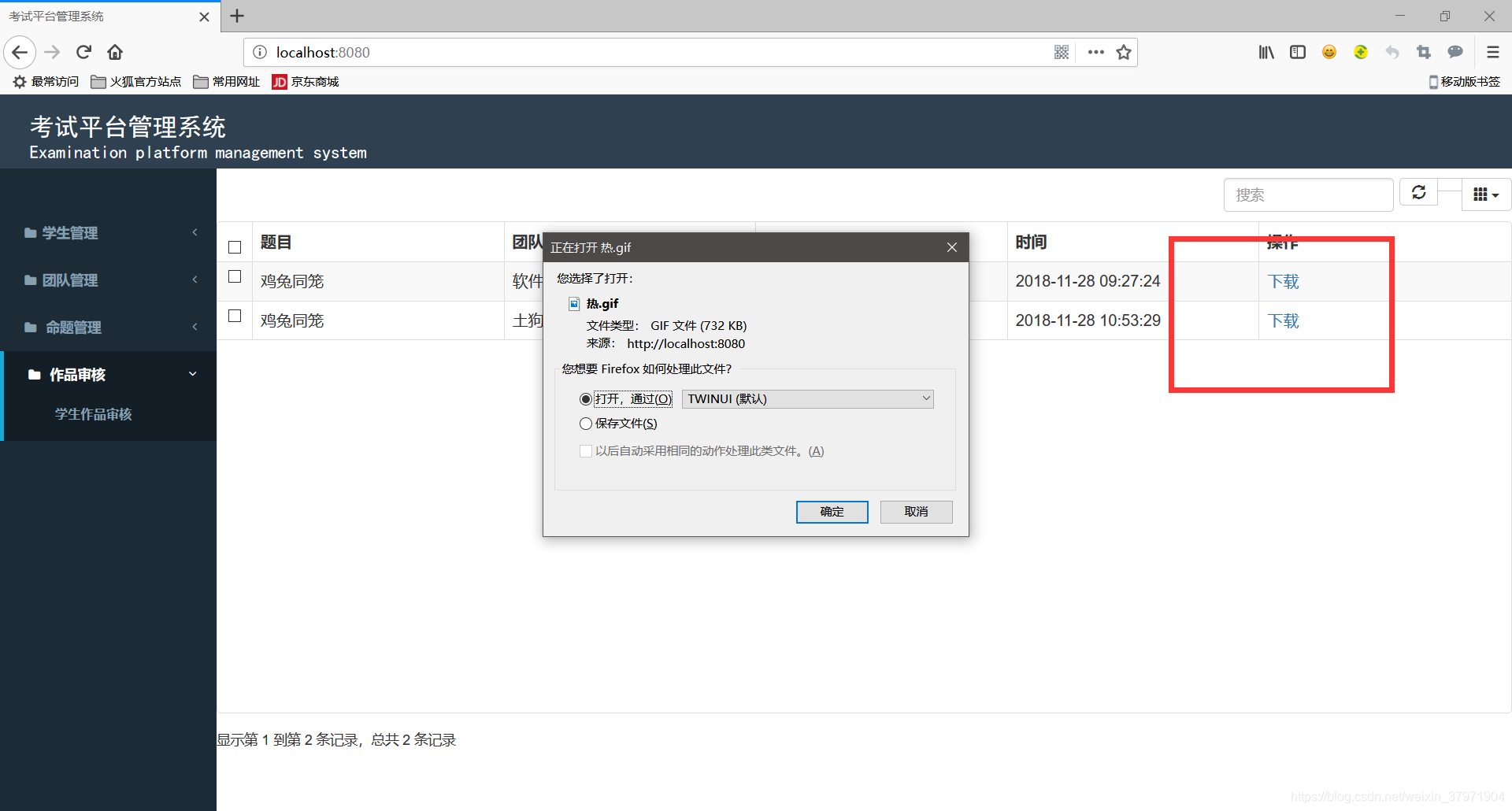Open the columns grid dropdown
Screen dimensions: 1512x811
[1486, 194]
